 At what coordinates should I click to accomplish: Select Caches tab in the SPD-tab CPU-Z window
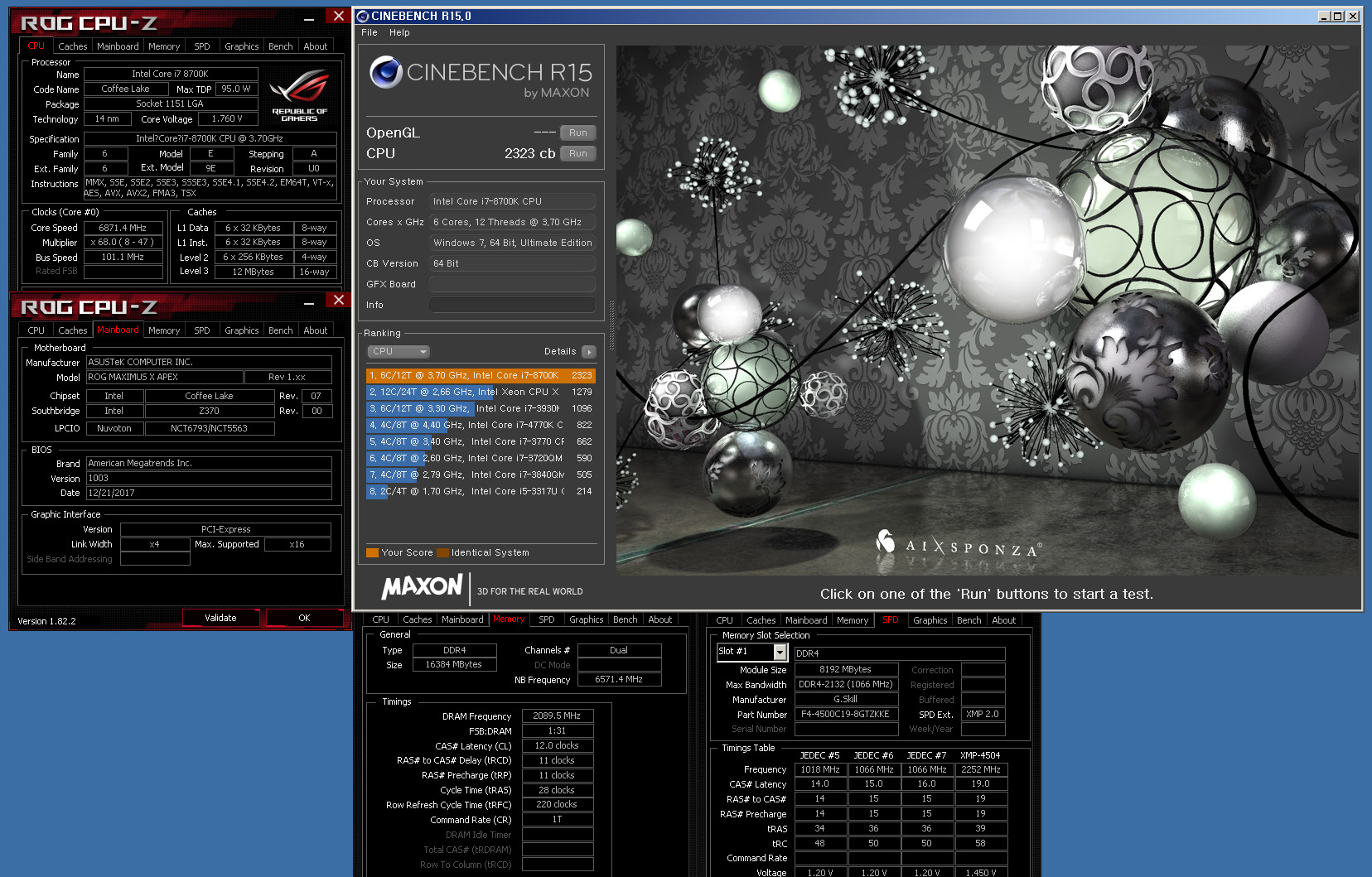point(761,620)
